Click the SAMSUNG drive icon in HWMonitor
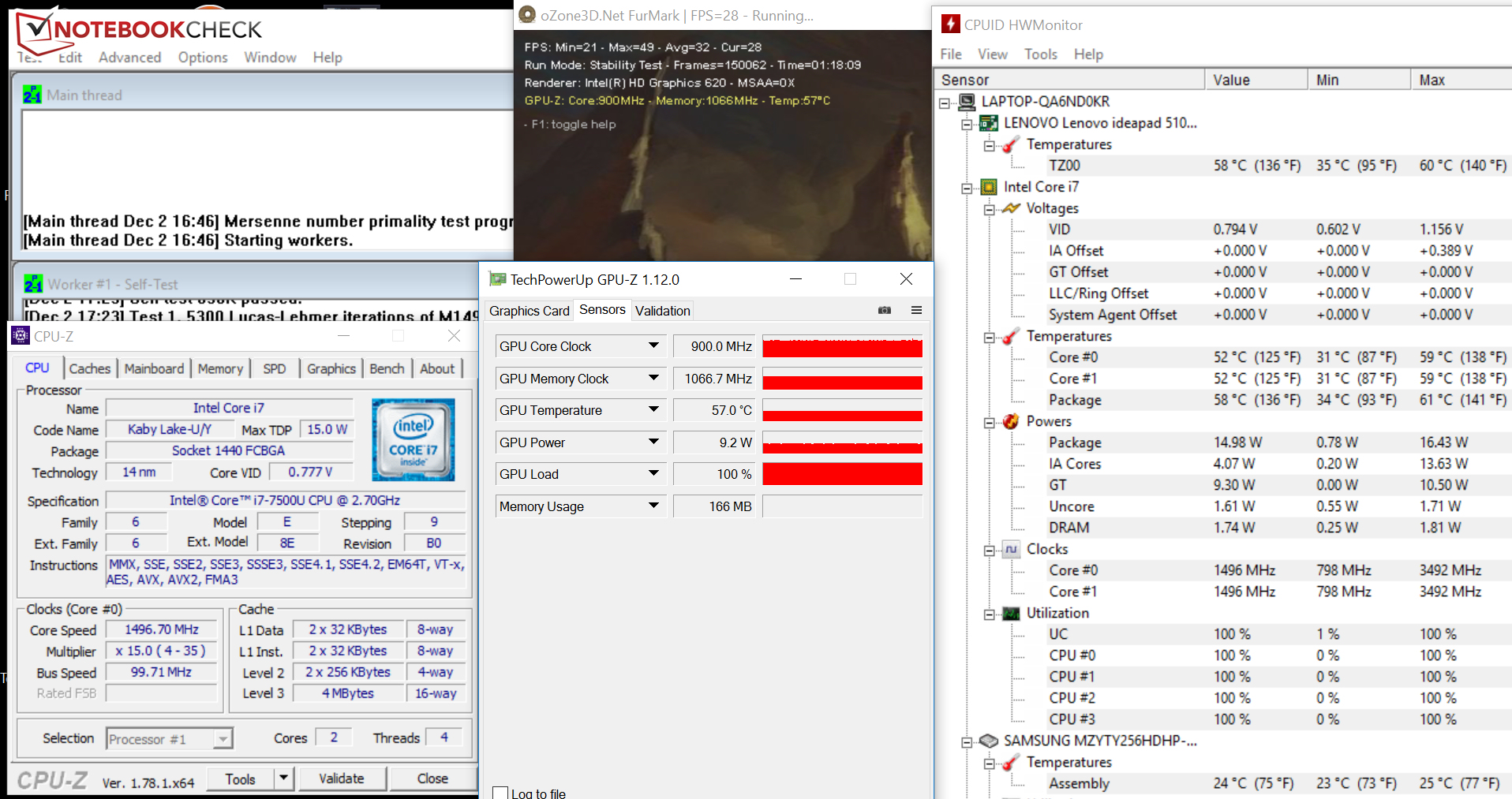Image resolution: width=1512 pixels, height=799 pixels. pyautogui.click(x=989, y=741)
